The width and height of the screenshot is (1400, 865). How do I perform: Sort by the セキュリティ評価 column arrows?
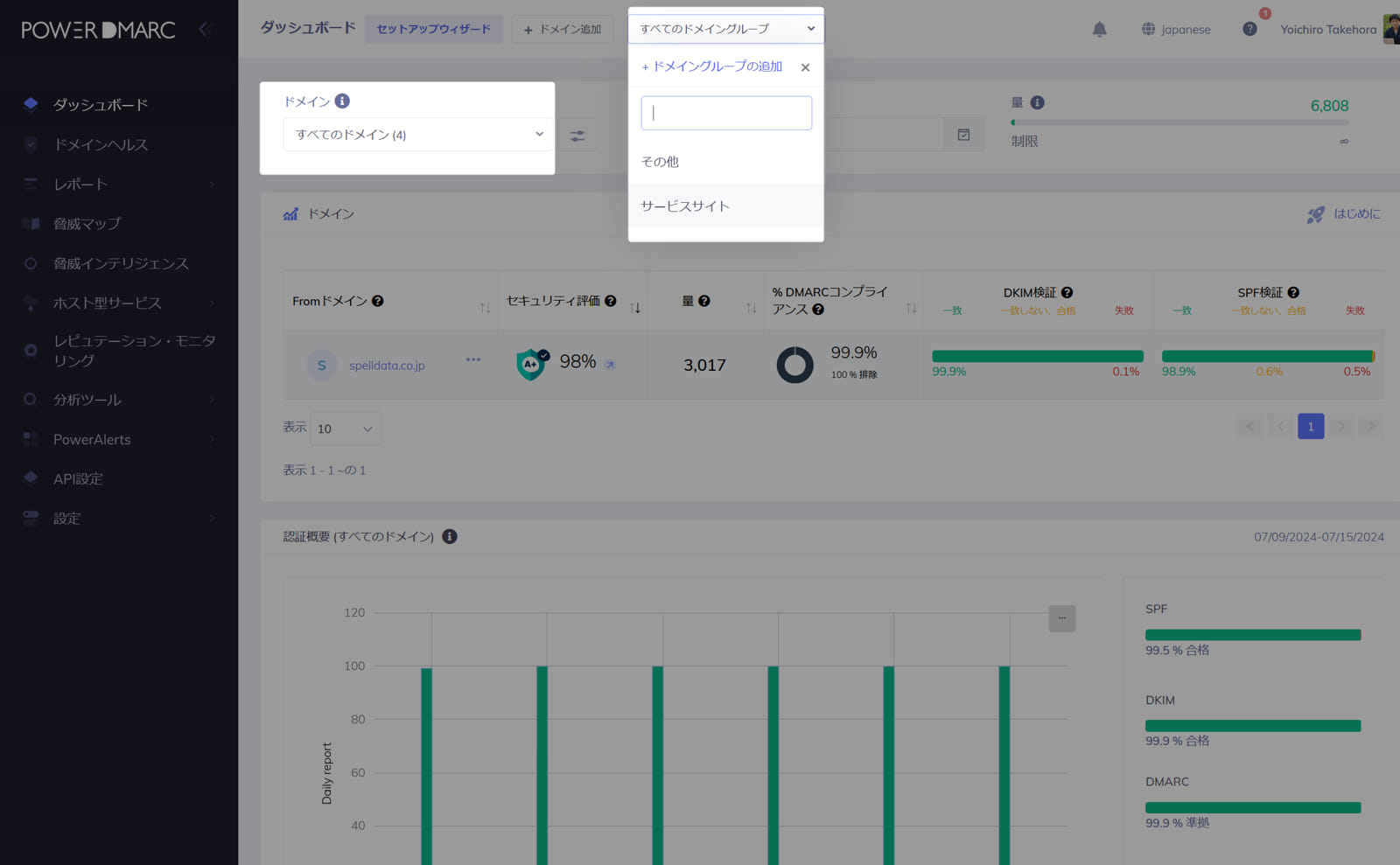click(x=635, y=308)
